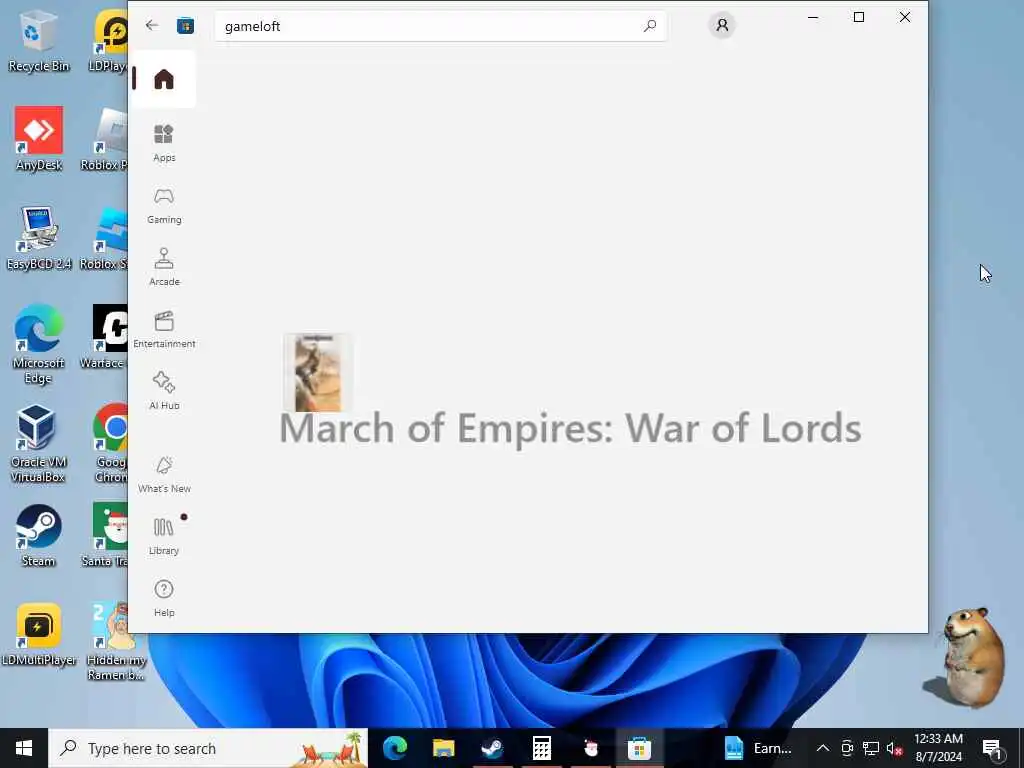Click Meet Now tray icon
Image resolution: width=1024 pixels, height=768 pixels.
click(847, 748)
